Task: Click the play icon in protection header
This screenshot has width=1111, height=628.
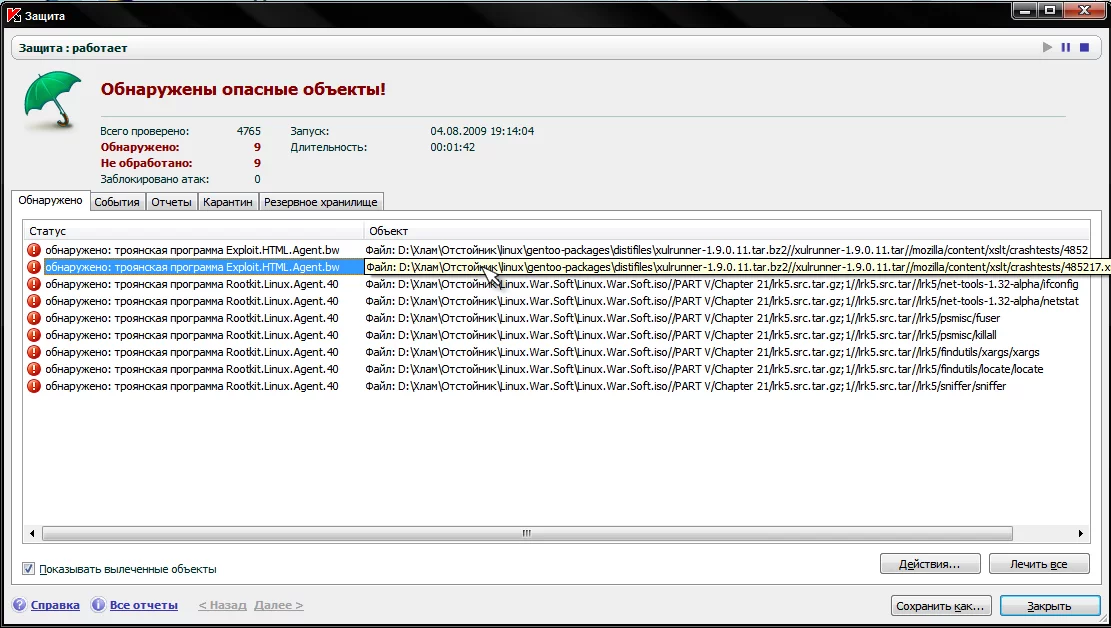Action: pos(1047,47)
